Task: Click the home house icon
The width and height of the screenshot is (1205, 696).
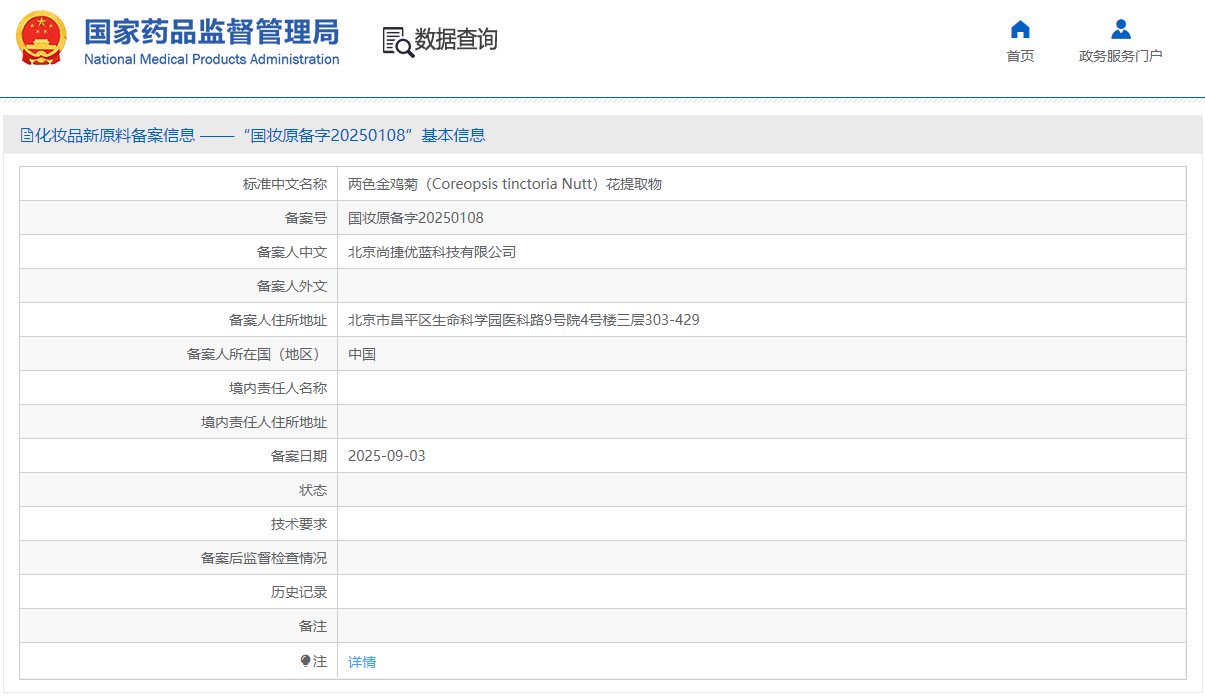Action: pyautogui.click(x=1020, y=29)
